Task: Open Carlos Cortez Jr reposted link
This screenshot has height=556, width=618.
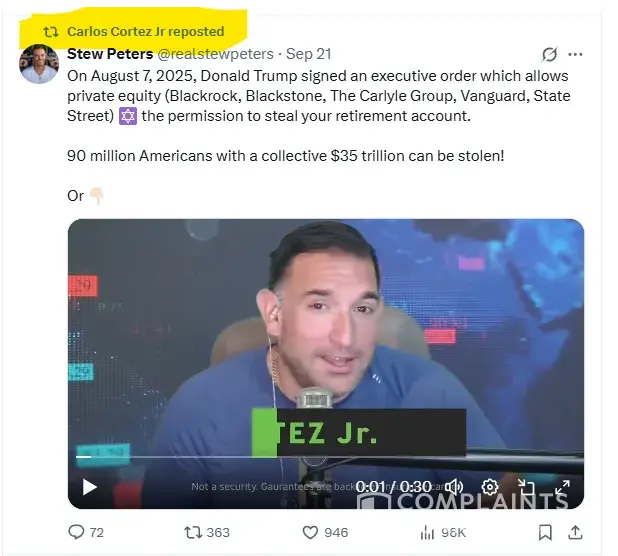Action: (145, 32)
